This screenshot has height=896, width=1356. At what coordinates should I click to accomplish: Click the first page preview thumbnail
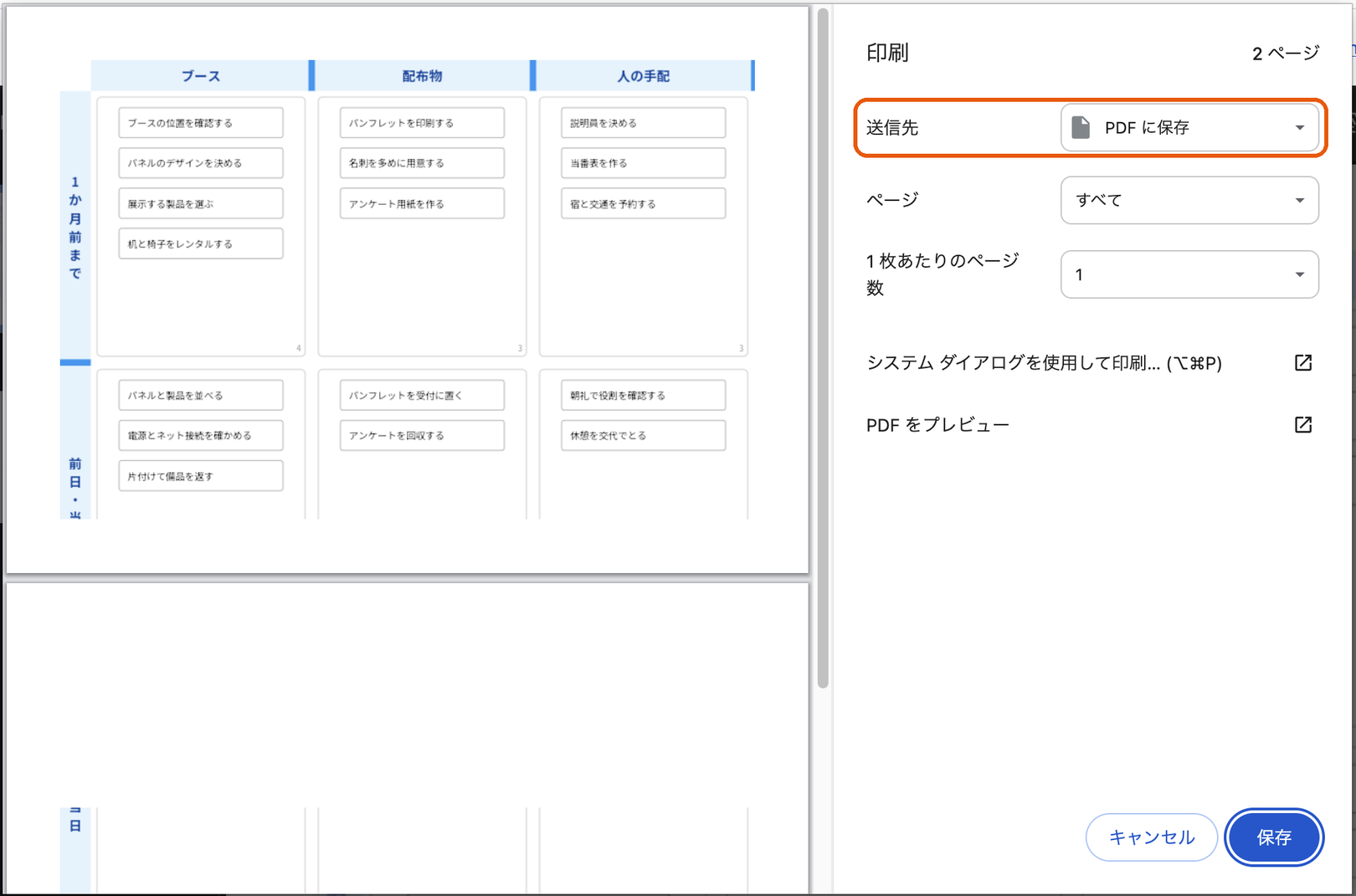point(408,290)
